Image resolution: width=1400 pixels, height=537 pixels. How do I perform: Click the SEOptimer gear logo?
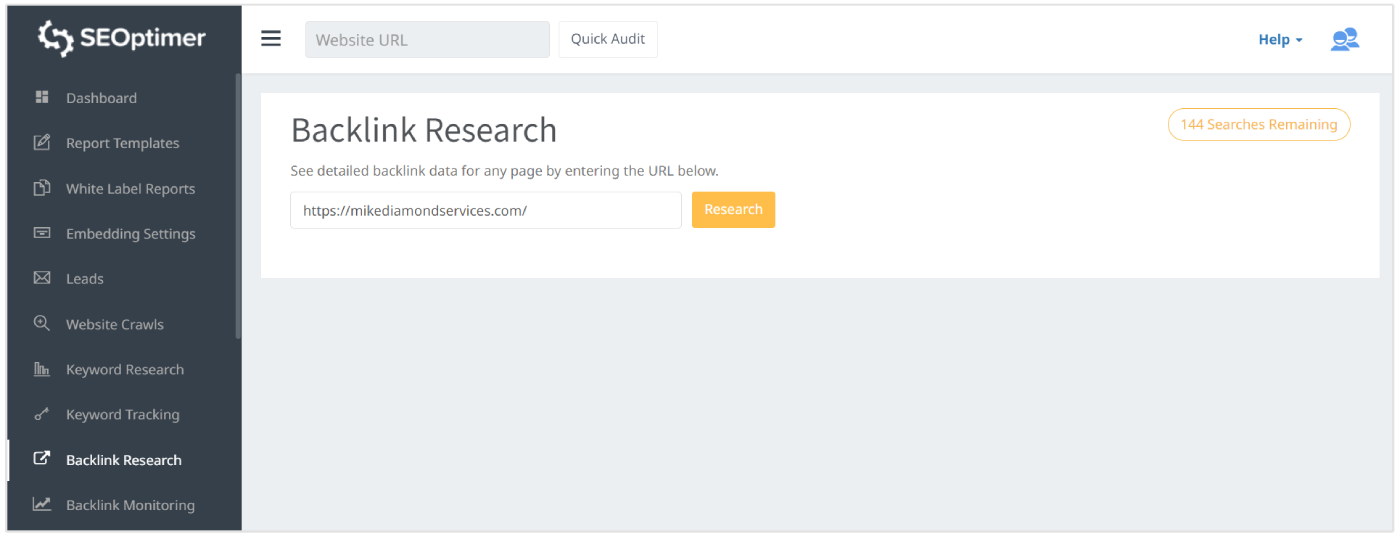[57, 38]
